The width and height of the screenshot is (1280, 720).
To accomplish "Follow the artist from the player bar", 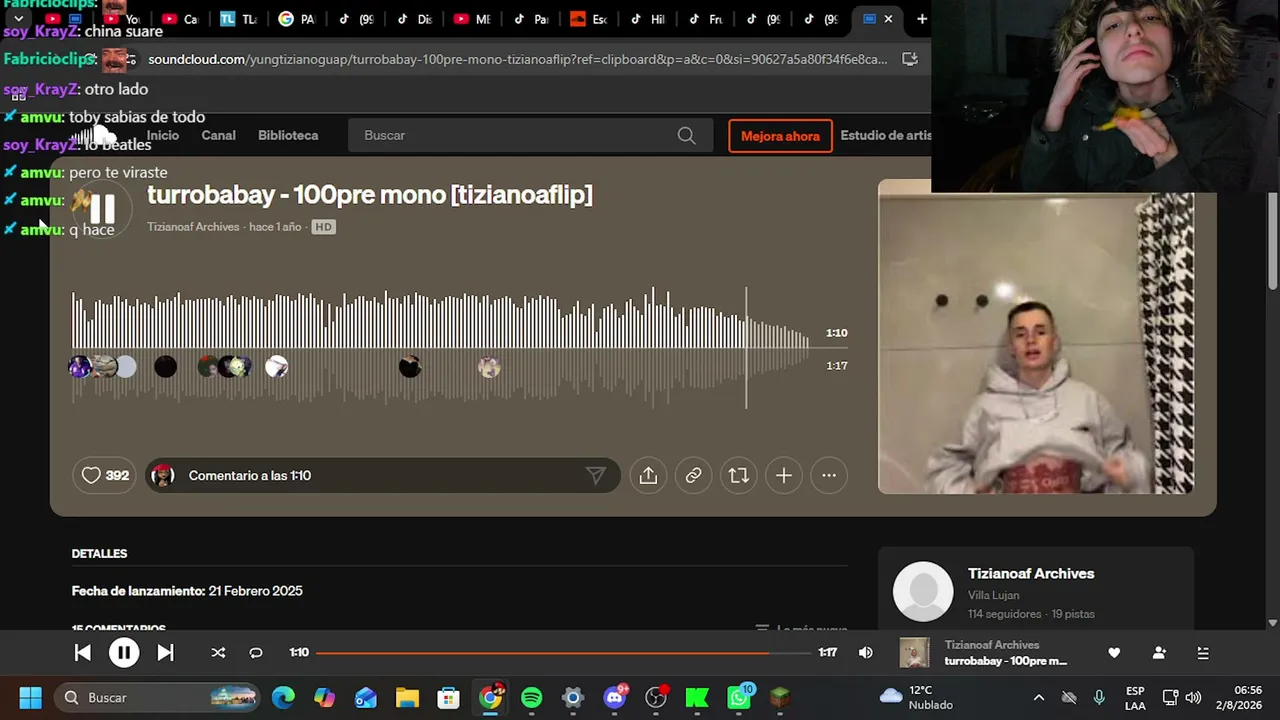I will [x=1159, y=653].
